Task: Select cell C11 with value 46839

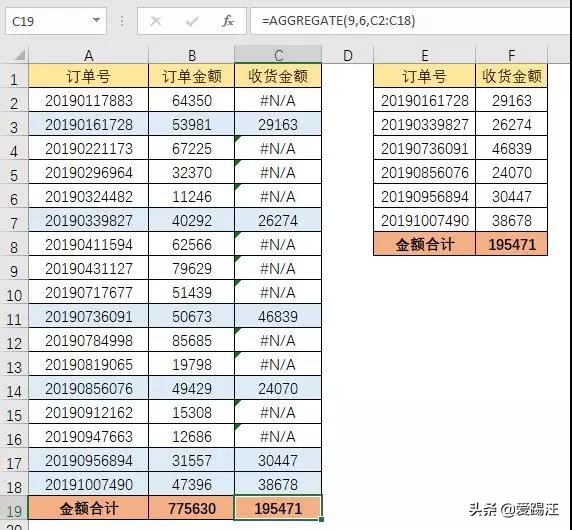Action: [x=278, y=317]
